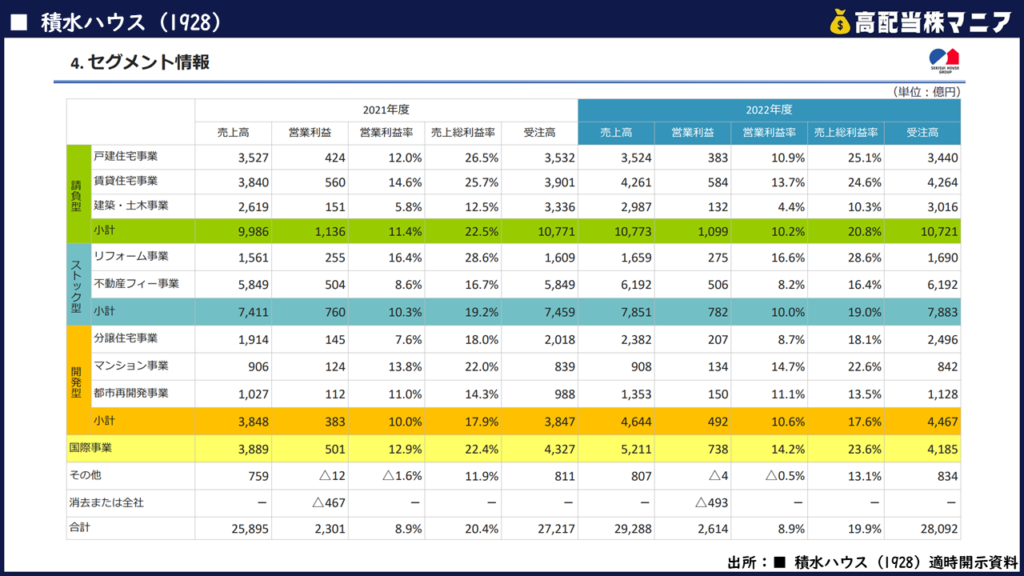Select the 2021年度 column group header
Viewport: 1024px width, 576px height.
coord(386,110)
